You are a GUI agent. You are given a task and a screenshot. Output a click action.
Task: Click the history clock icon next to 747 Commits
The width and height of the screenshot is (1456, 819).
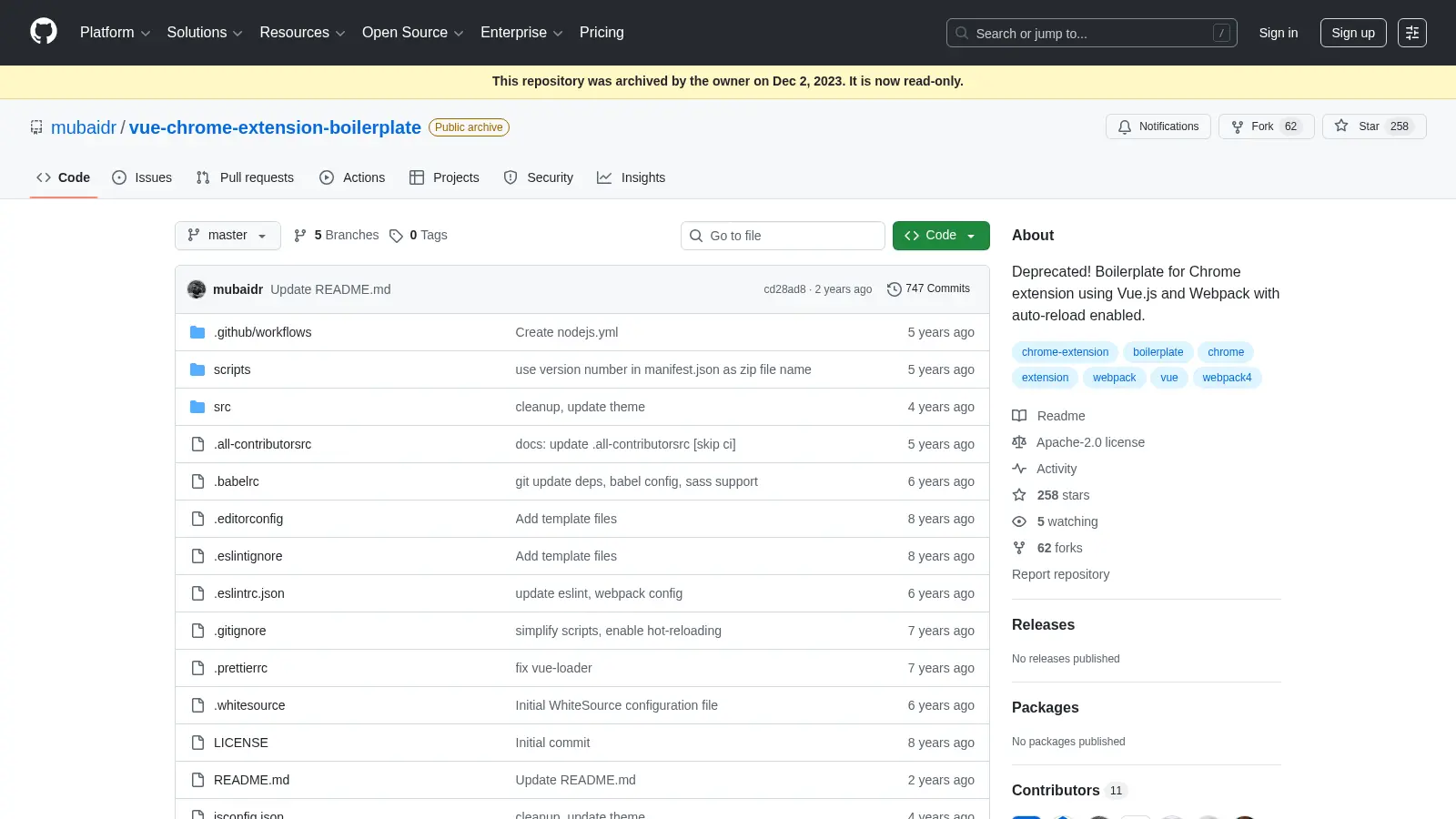895,288
